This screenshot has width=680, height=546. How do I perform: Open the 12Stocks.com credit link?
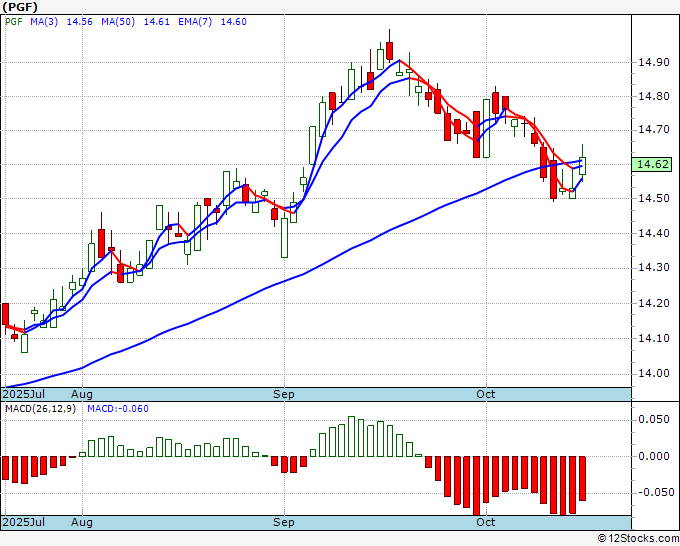tap(638, 539)
